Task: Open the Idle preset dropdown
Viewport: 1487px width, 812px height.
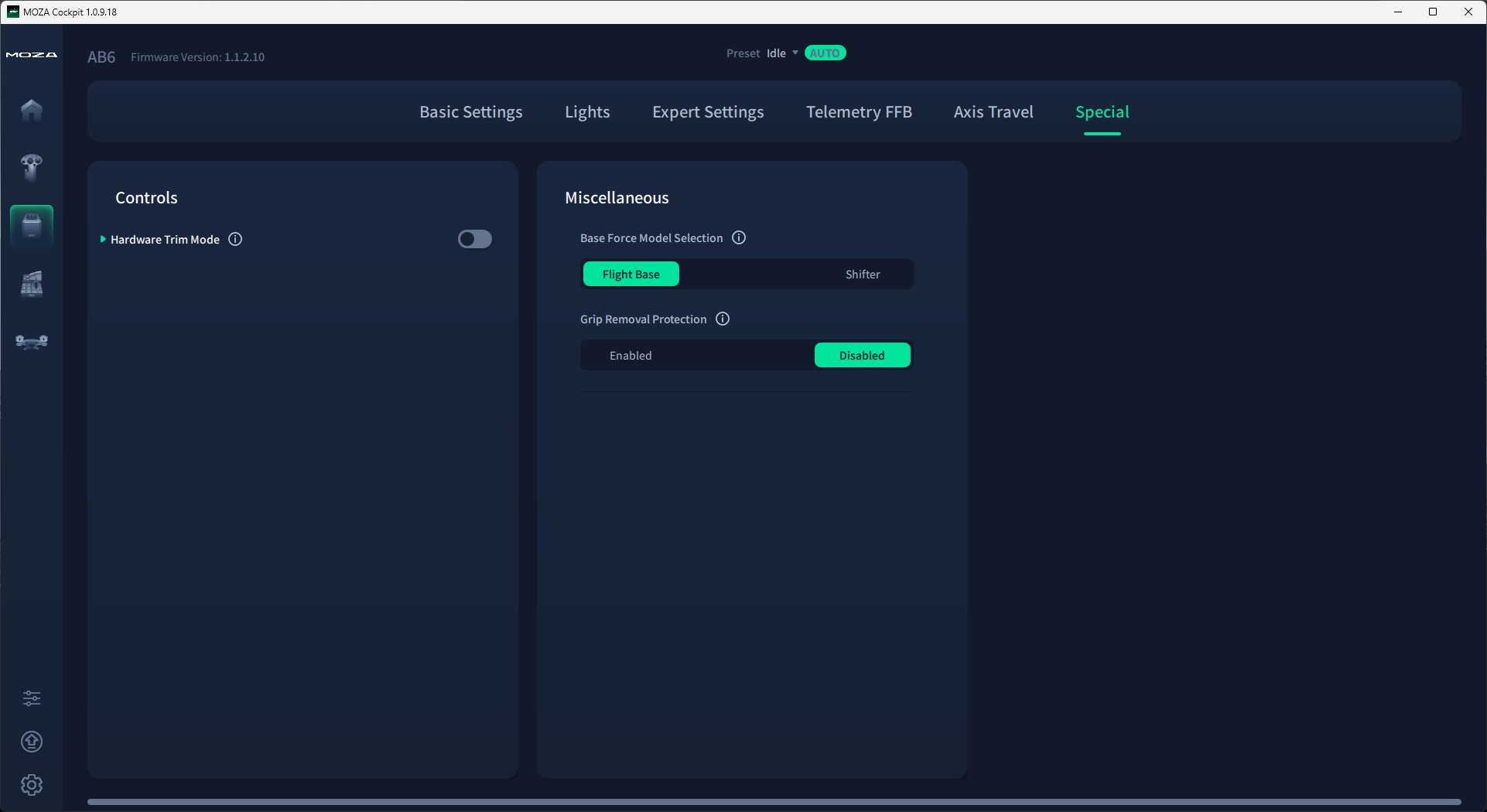Action: pos(782,53)
